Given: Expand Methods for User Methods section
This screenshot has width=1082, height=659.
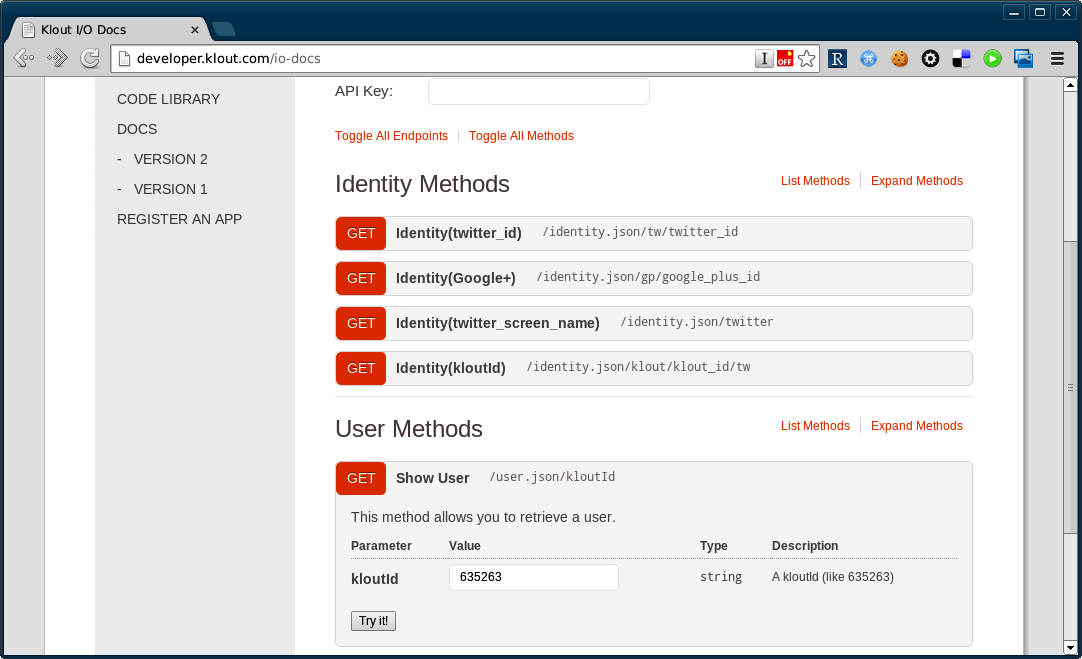Looking at the screenshot, I should (x=916, y=426).
